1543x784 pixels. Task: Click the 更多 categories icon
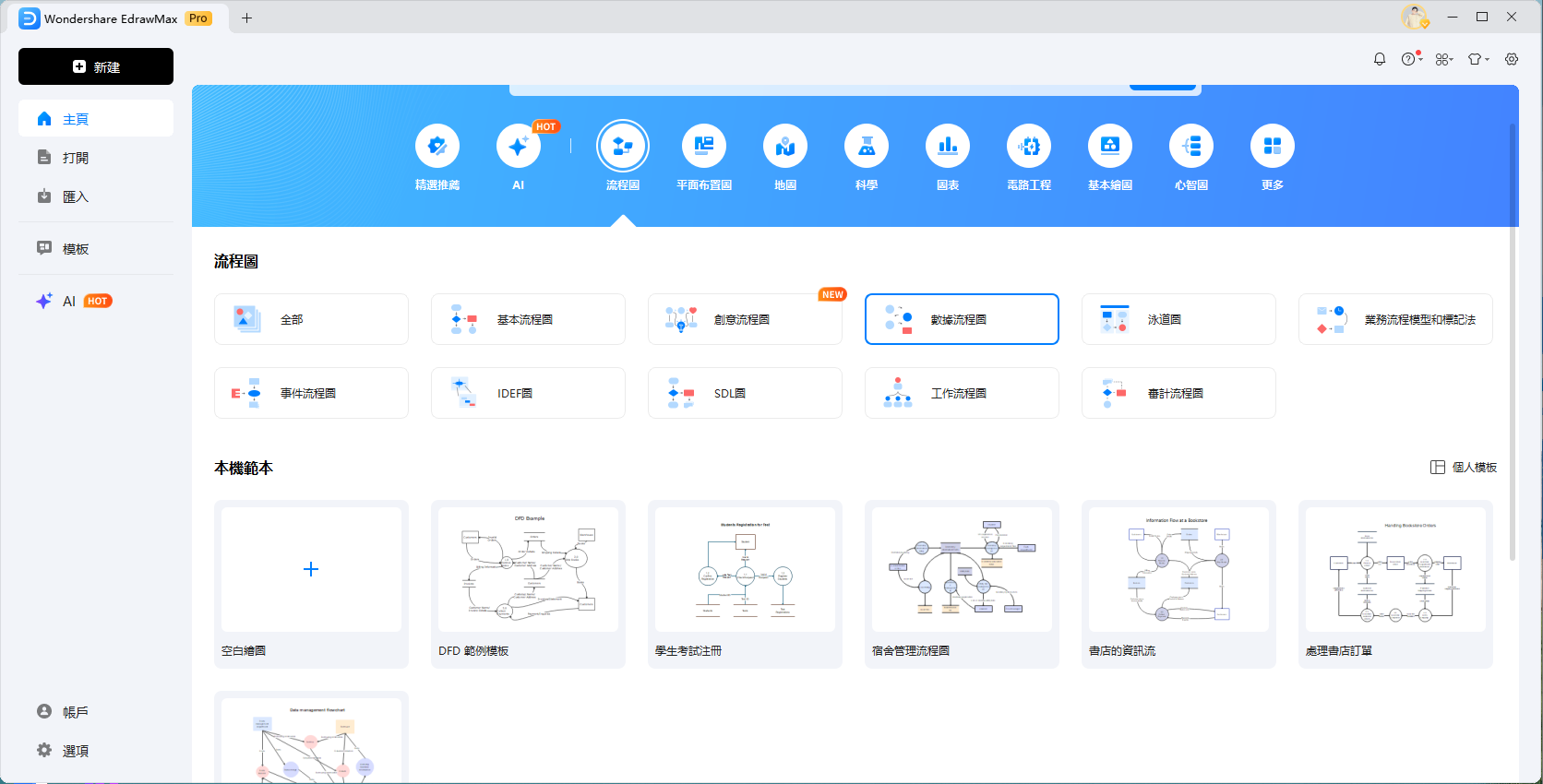(x=1272, y=147)
